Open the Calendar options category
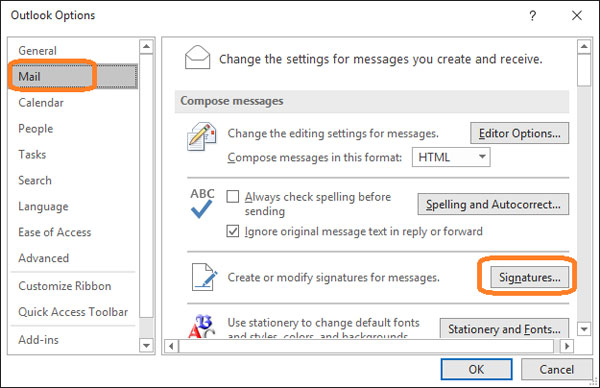The height and width of the screenshot is (388, 600). pos(41,103)
